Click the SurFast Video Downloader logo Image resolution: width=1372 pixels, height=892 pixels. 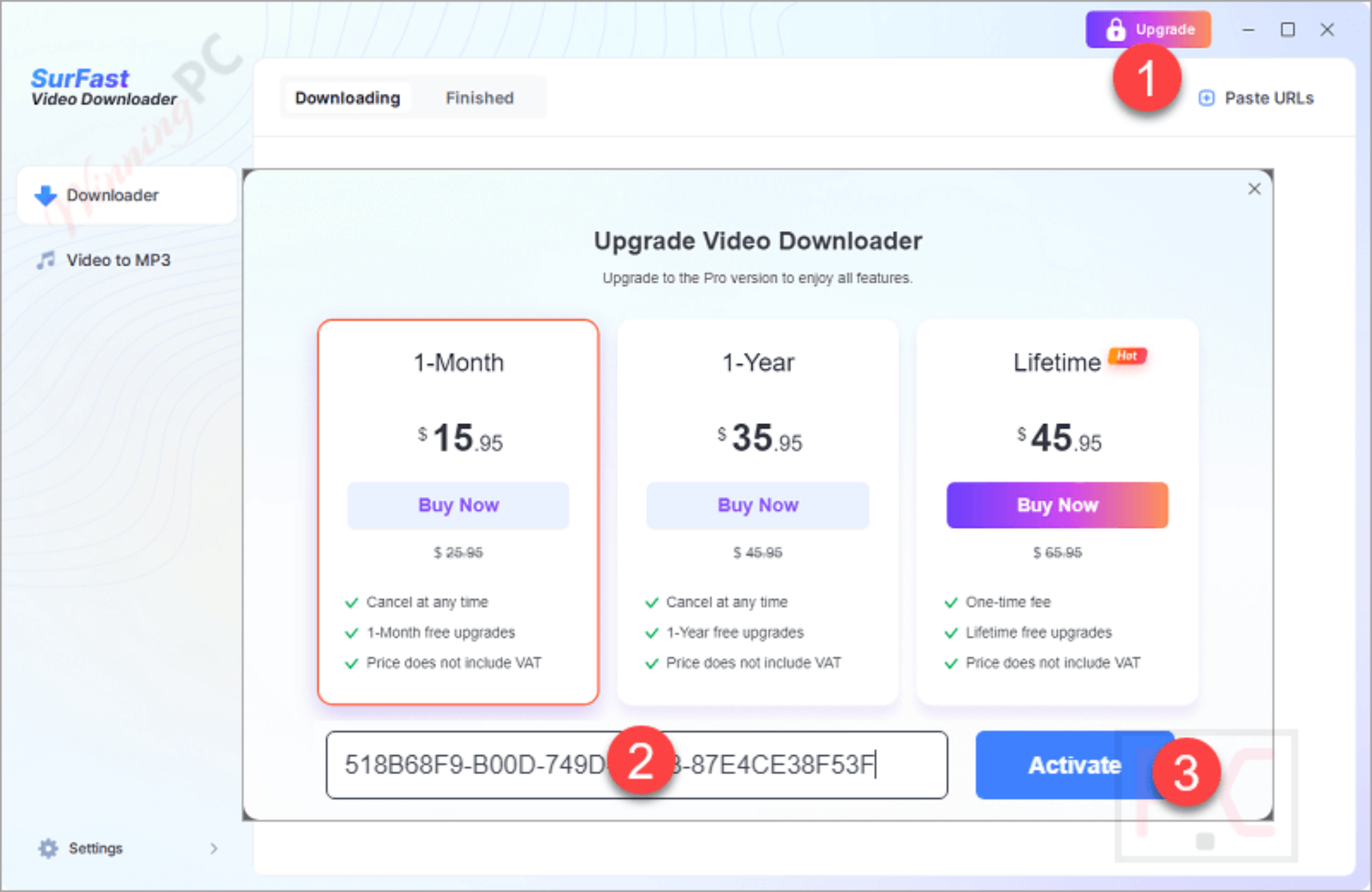(x=103, y=87)
